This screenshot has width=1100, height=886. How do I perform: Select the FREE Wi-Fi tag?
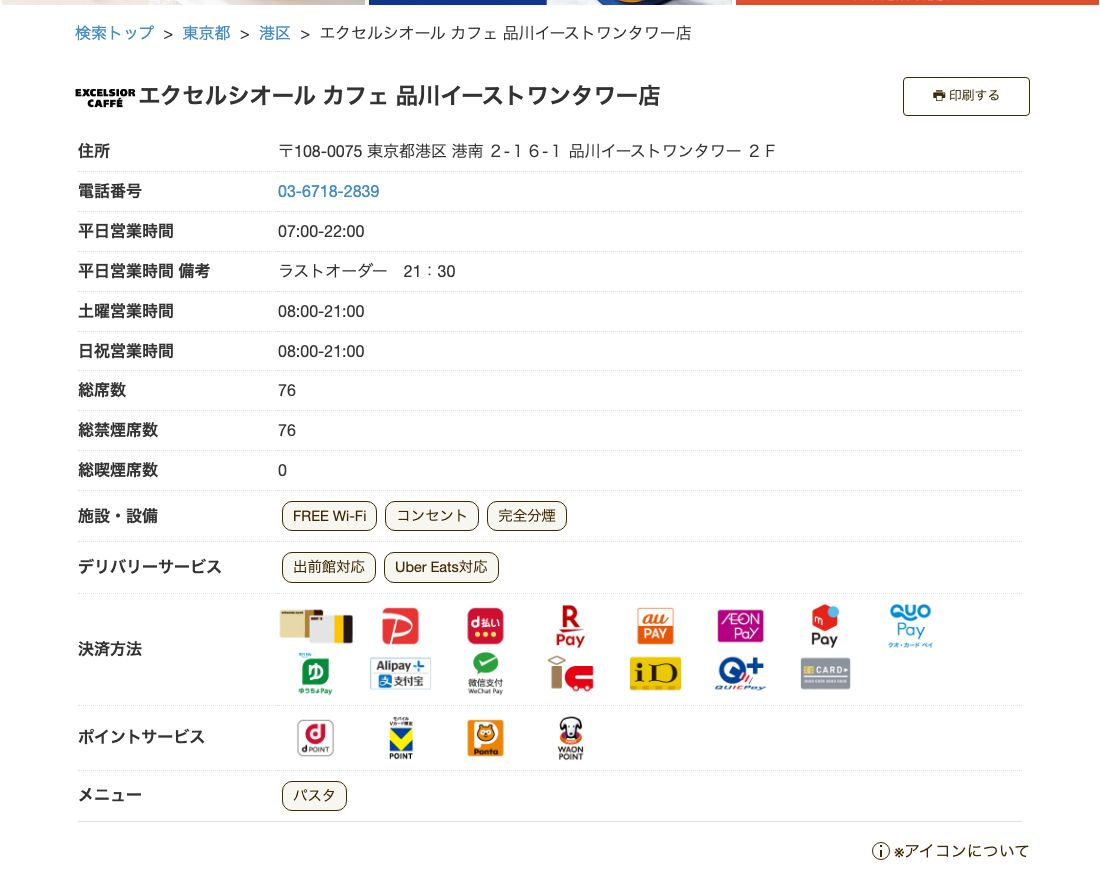[x=329, y=516]
